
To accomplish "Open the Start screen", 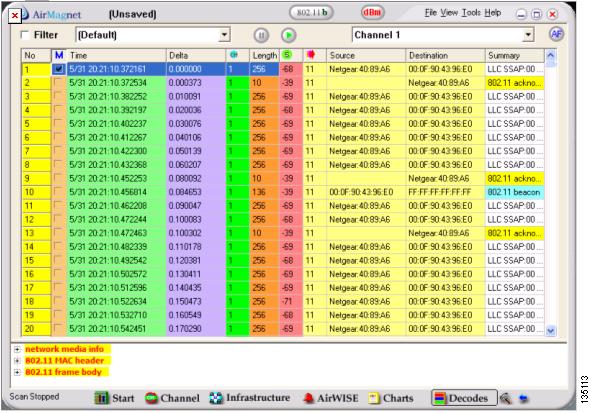I will 114,398.
